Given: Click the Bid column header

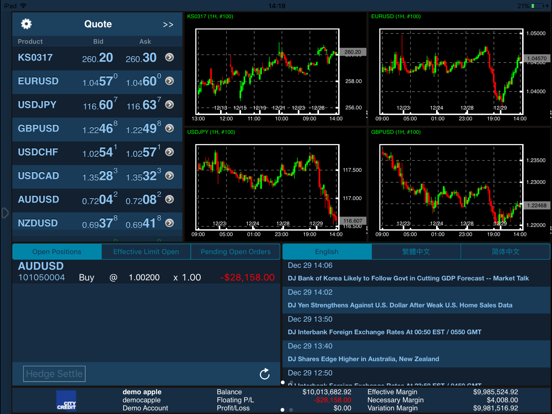Looking at the screenshot, I should pos(98,42).
